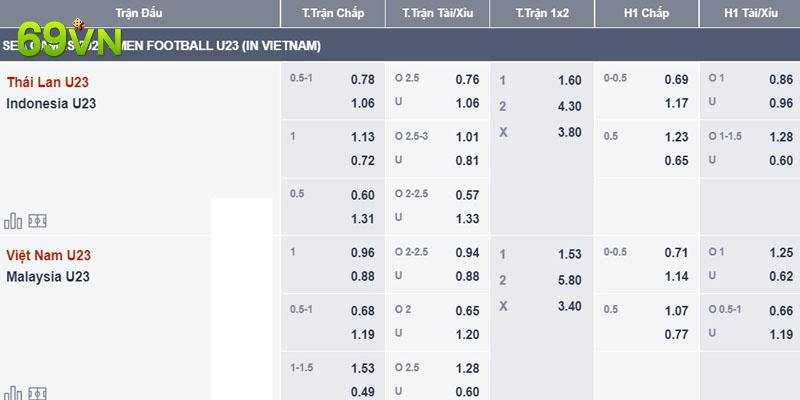
Task: Open pitch view icon for Thái Lan match
Action: click(x=37, y=221)
